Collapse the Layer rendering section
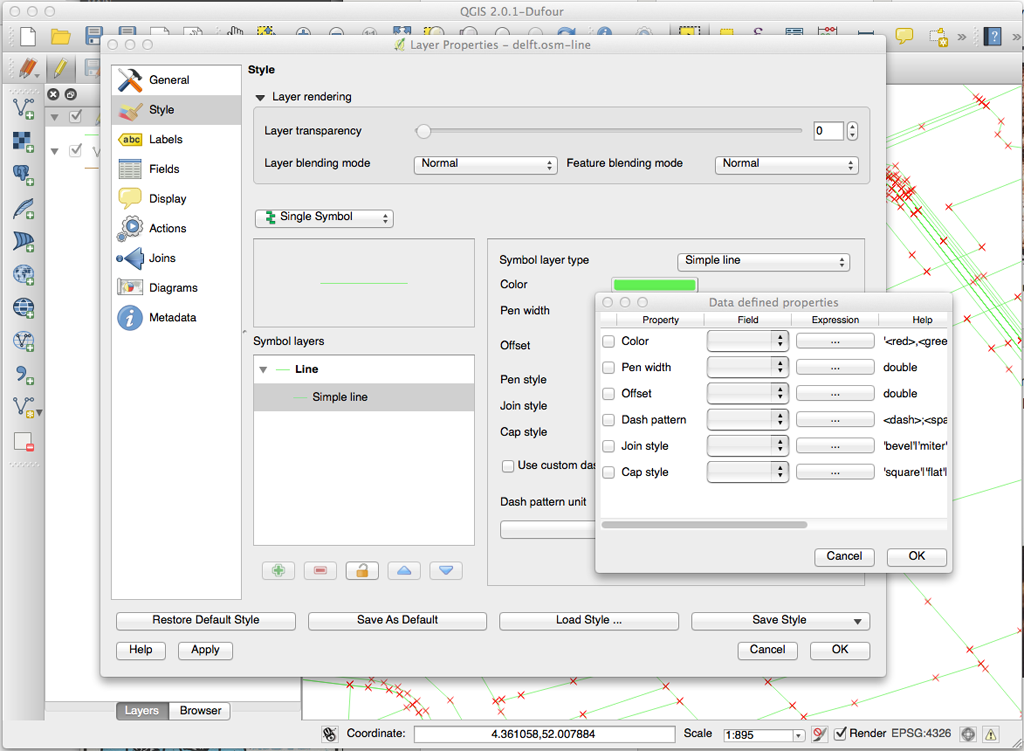The image size is (1024, 751). [x=261, y=98]
